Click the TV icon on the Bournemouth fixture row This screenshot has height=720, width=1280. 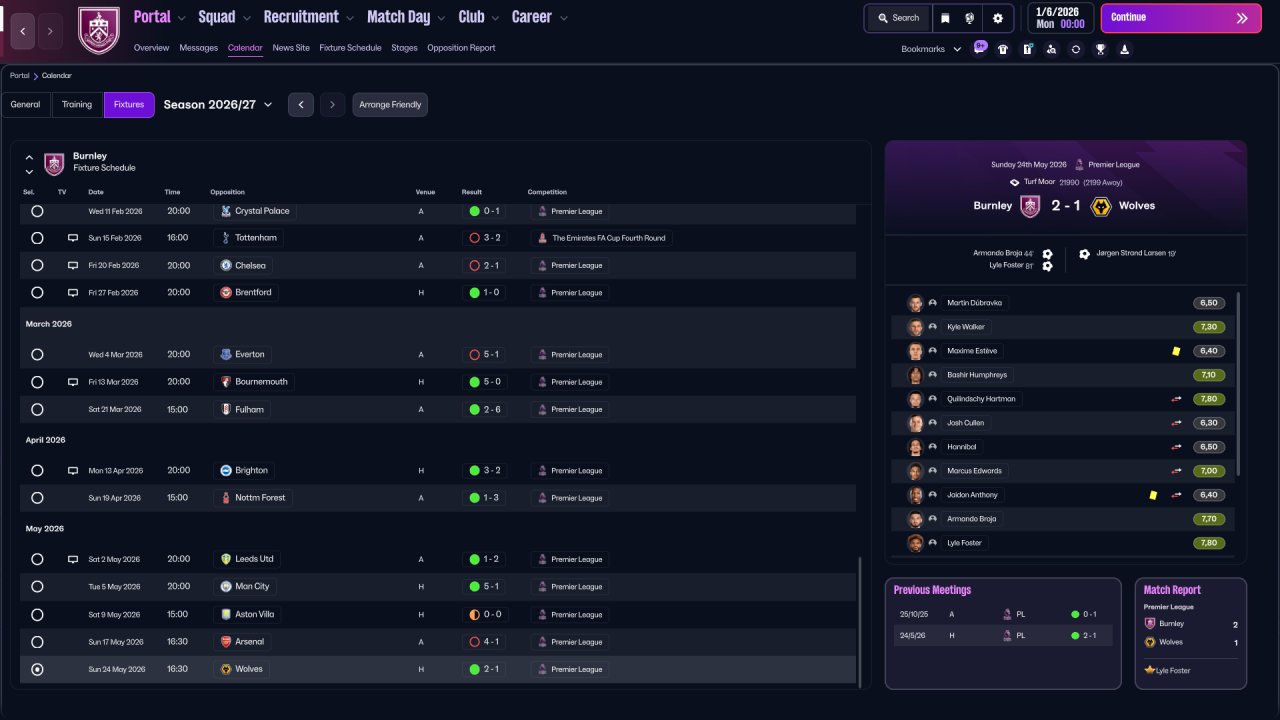pos(73,382)
